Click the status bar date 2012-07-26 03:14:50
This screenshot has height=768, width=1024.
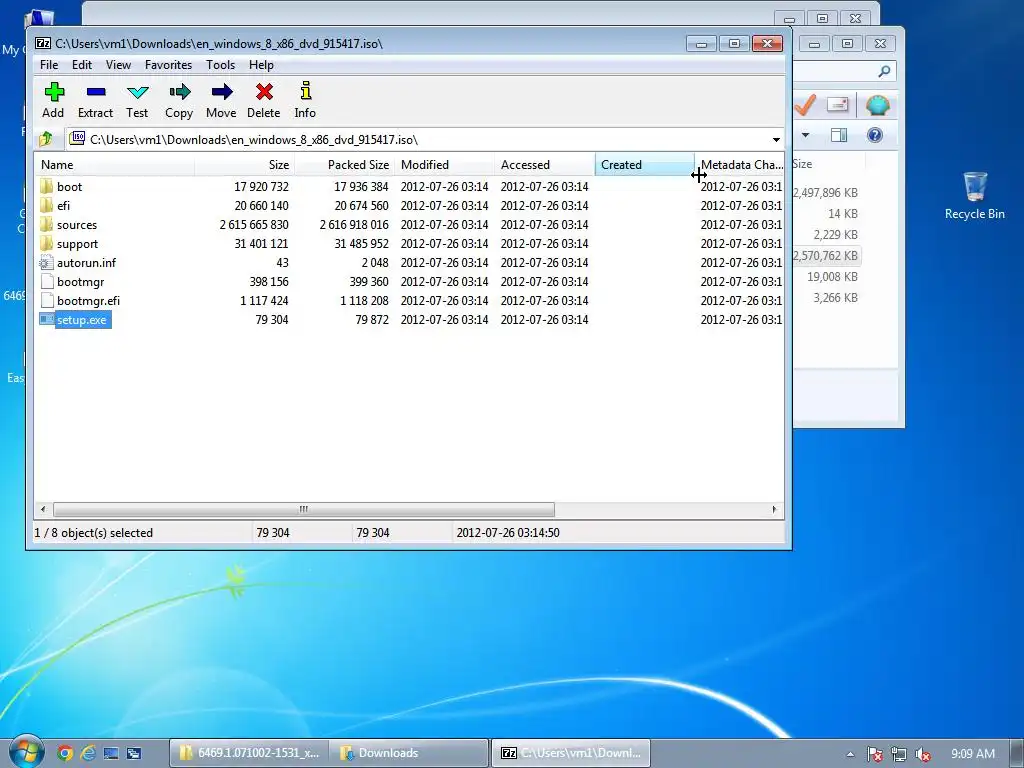(x=508, y=533)
